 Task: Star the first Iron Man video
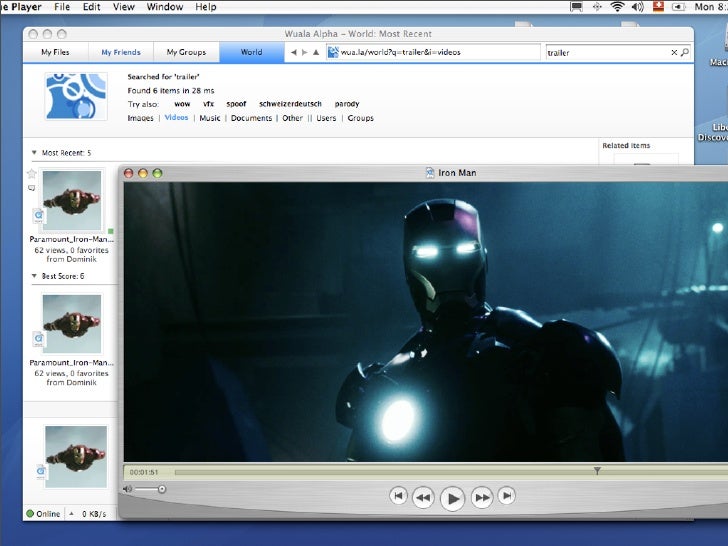pyautogui.click(x=32, y=174)
